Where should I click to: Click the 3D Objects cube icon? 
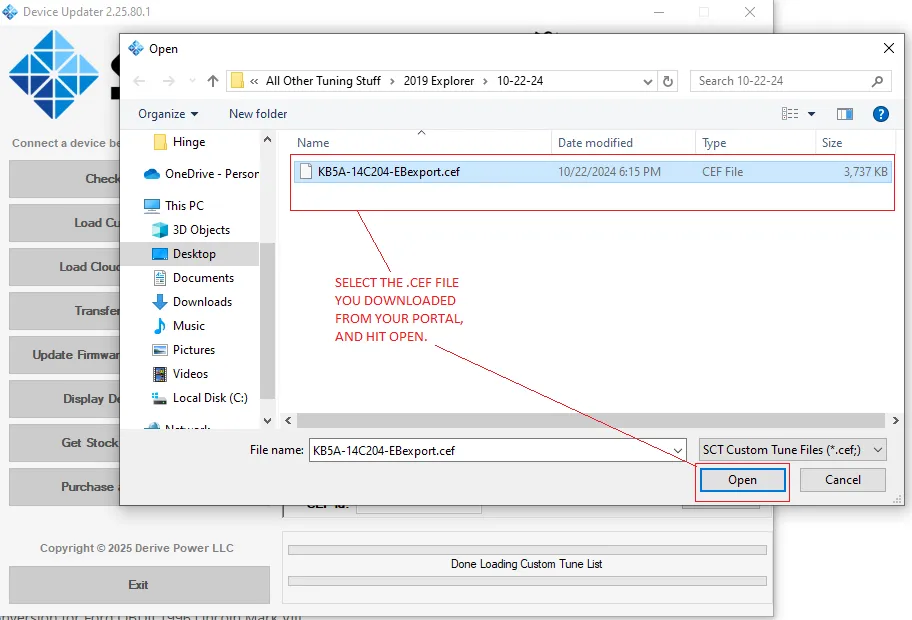coord(159,230)
